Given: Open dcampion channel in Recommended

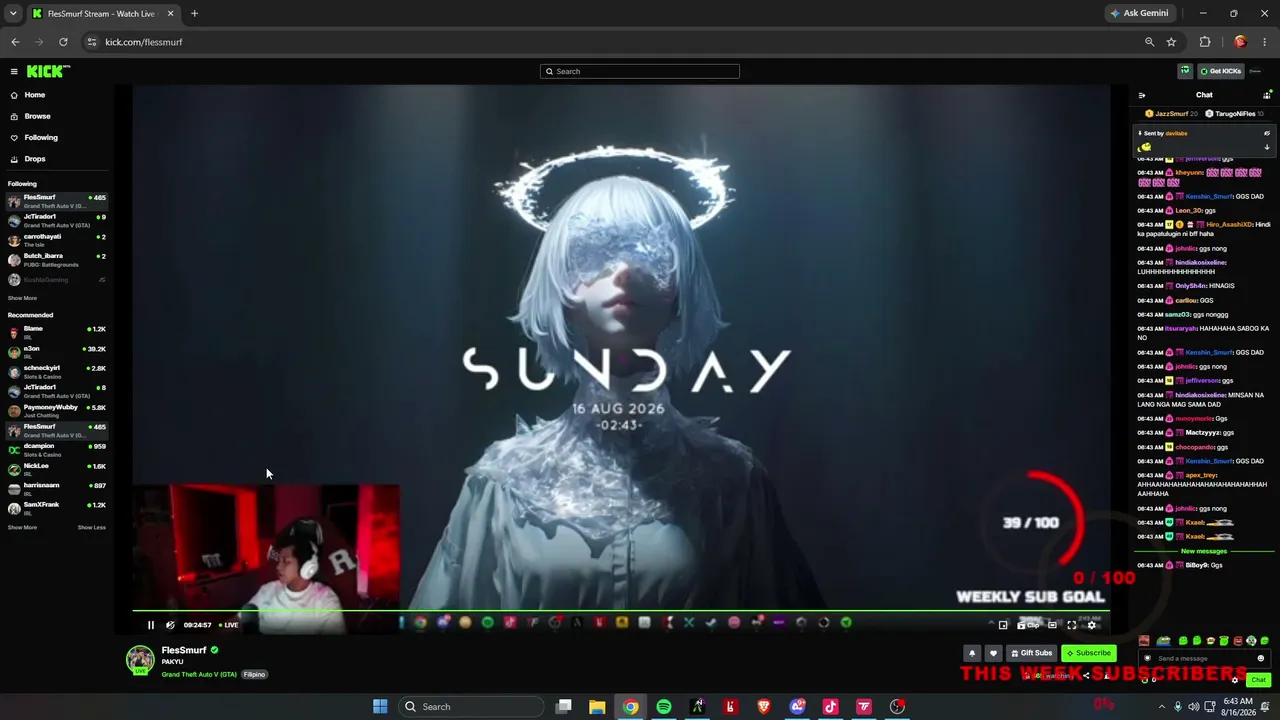Looking at the screenshot, I should (x=57, y=450).
